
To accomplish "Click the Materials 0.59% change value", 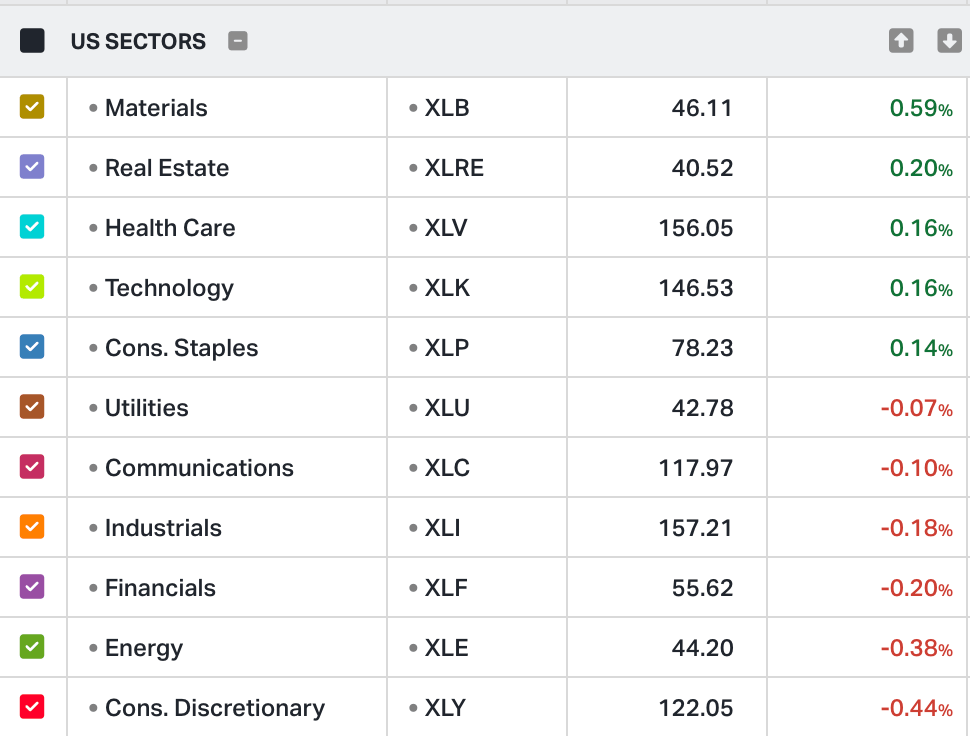I will click(x=920, y=108).
